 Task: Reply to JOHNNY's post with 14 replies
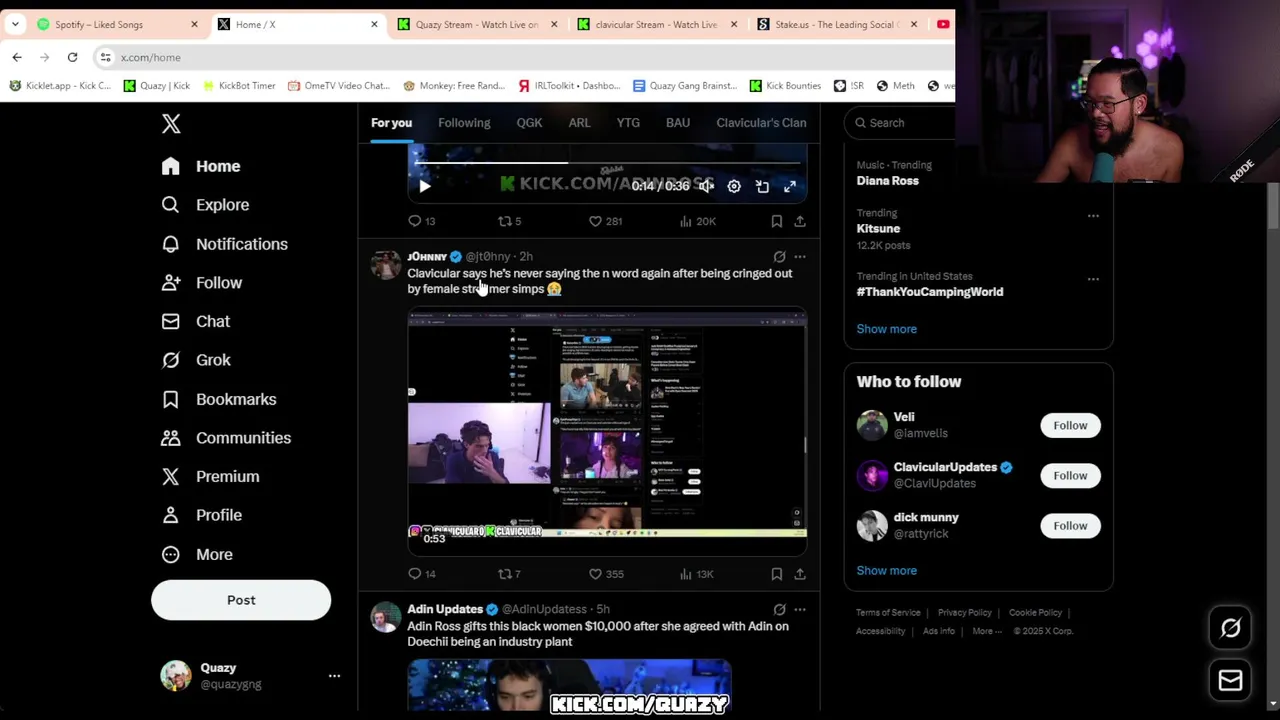421,574
